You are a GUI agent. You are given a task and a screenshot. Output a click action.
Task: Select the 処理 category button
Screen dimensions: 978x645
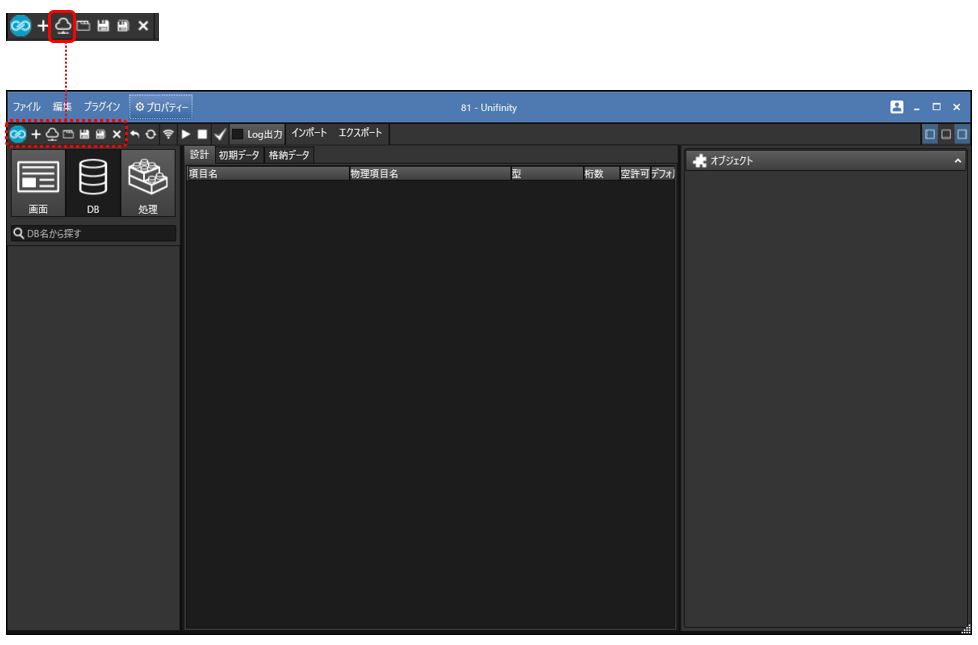148,183
